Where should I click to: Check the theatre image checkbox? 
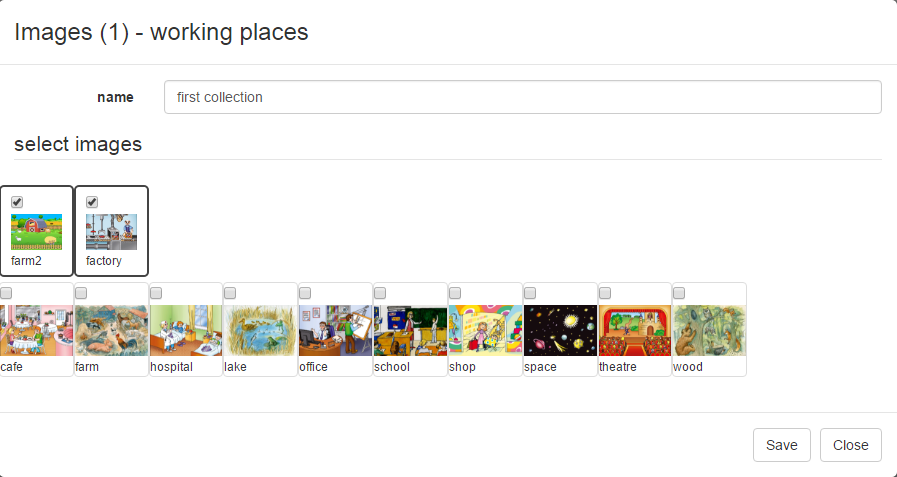click(x=605, y=293)
